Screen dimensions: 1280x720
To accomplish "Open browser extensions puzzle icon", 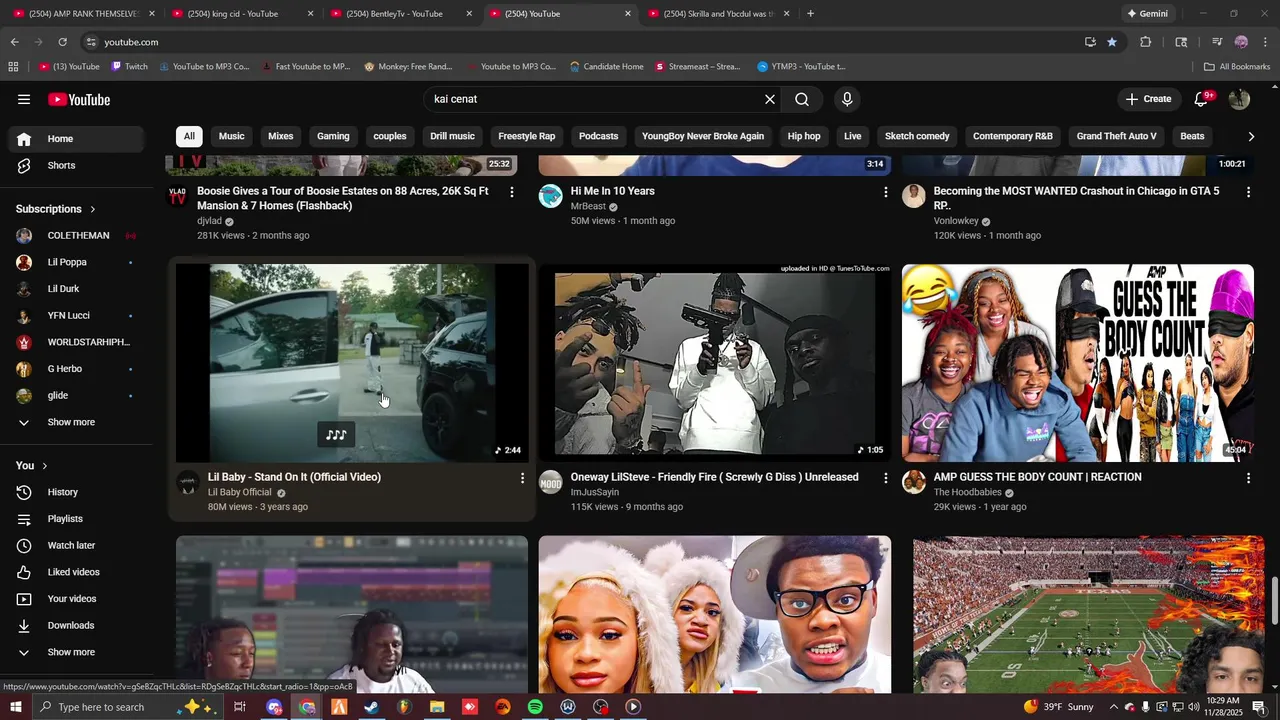I will [1146, 42].
